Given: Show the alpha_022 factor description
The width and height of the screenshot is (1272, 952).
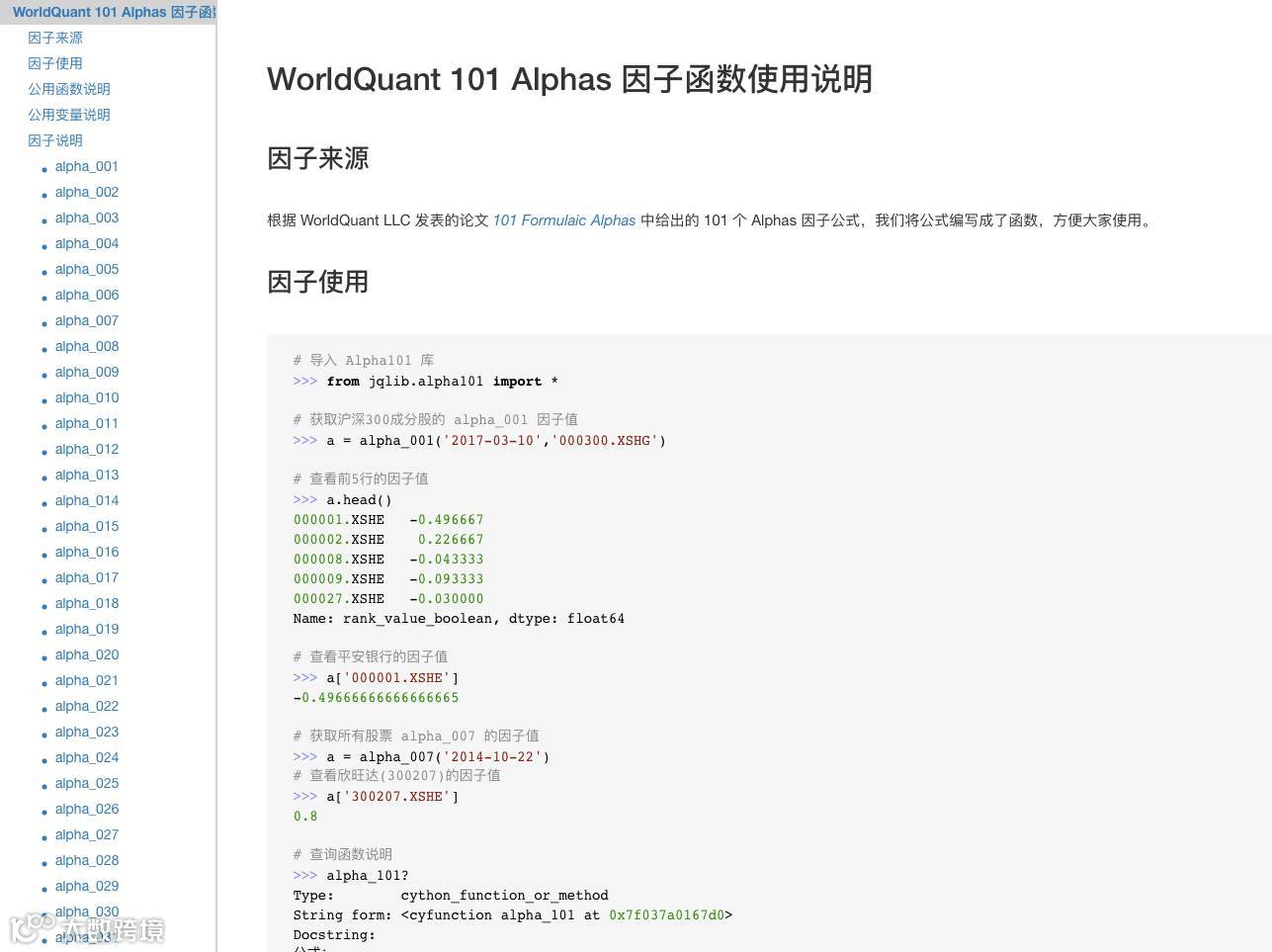Looking at the screenshot, I should 87,706.
